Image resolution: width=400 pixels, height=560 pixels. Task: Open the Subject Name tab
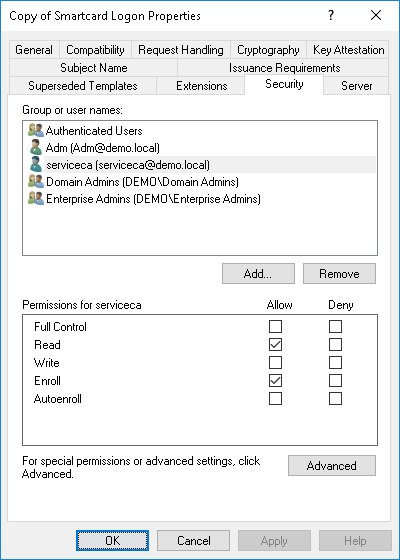94,68
